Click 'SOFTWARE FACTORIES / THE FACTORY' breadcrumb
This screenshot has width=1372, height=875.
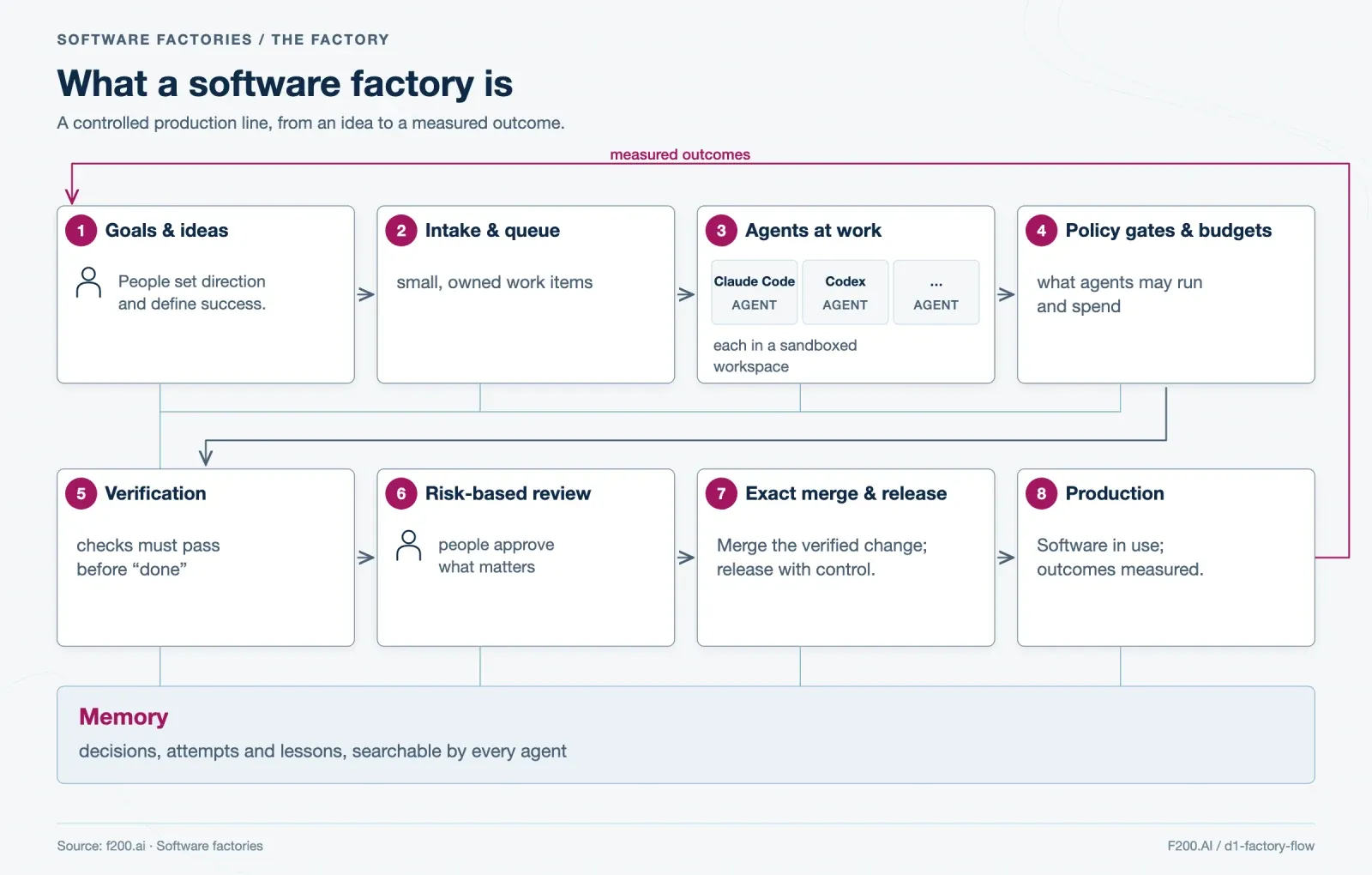coord(223,39)
